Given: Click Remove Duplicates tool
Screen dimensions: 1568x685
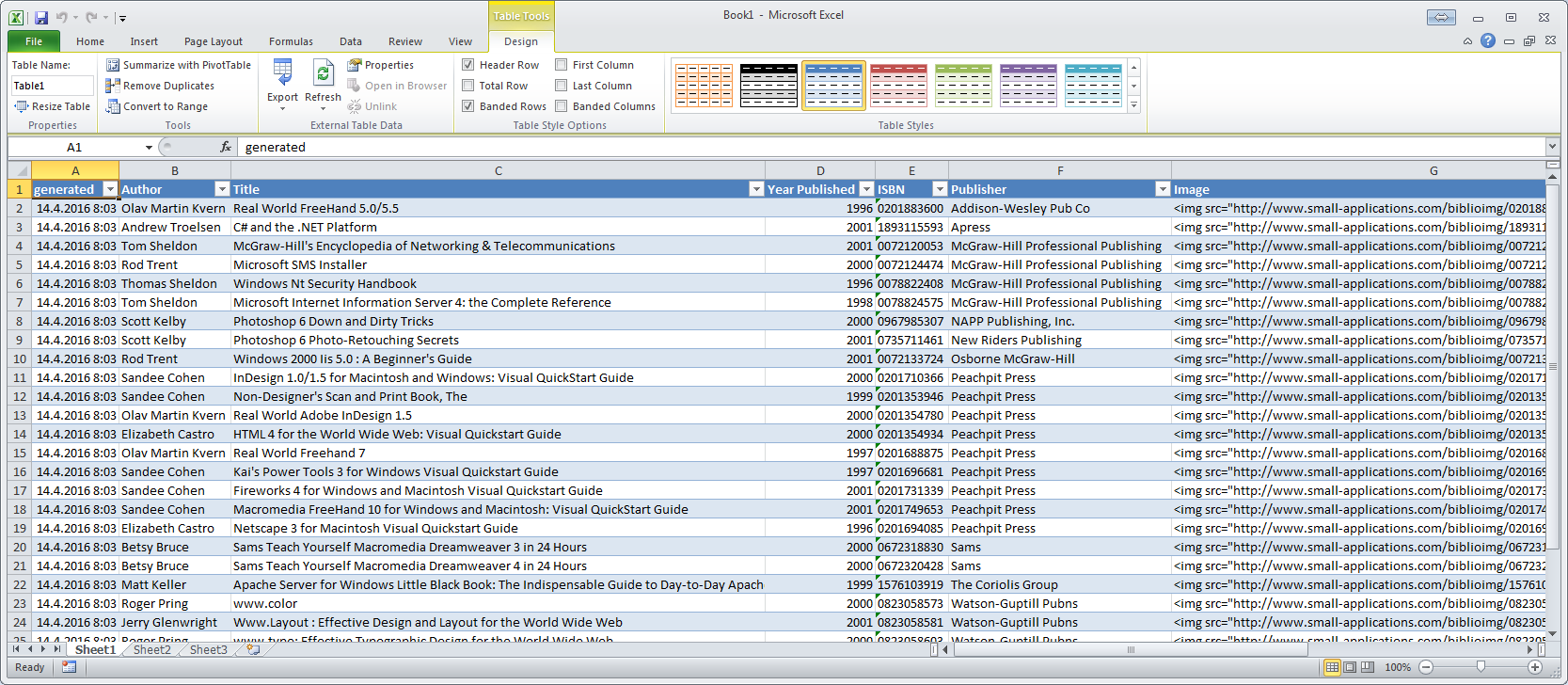Looking at the screenshot, I should point(160,86).
